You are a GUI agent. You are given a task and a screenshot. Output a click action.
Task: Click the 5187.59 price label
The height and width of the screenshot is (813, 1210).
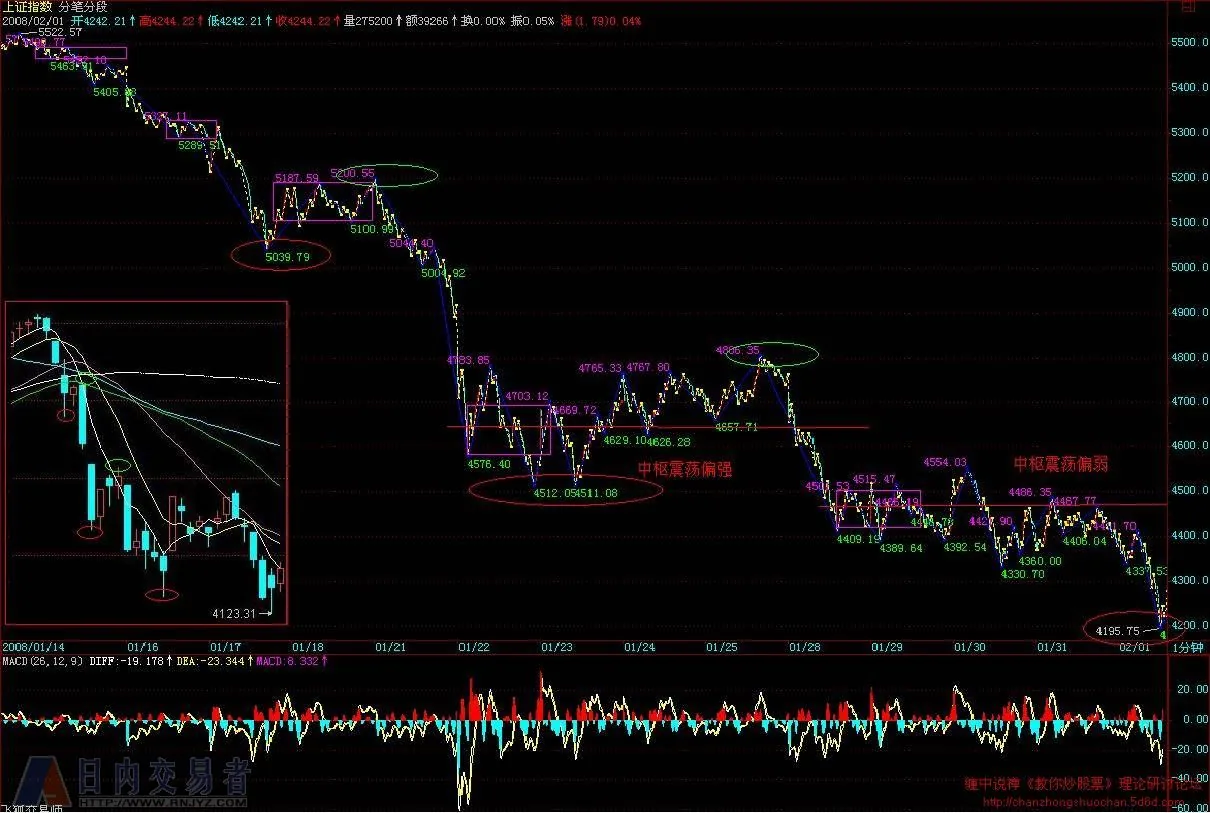click(x=297, y=178)
